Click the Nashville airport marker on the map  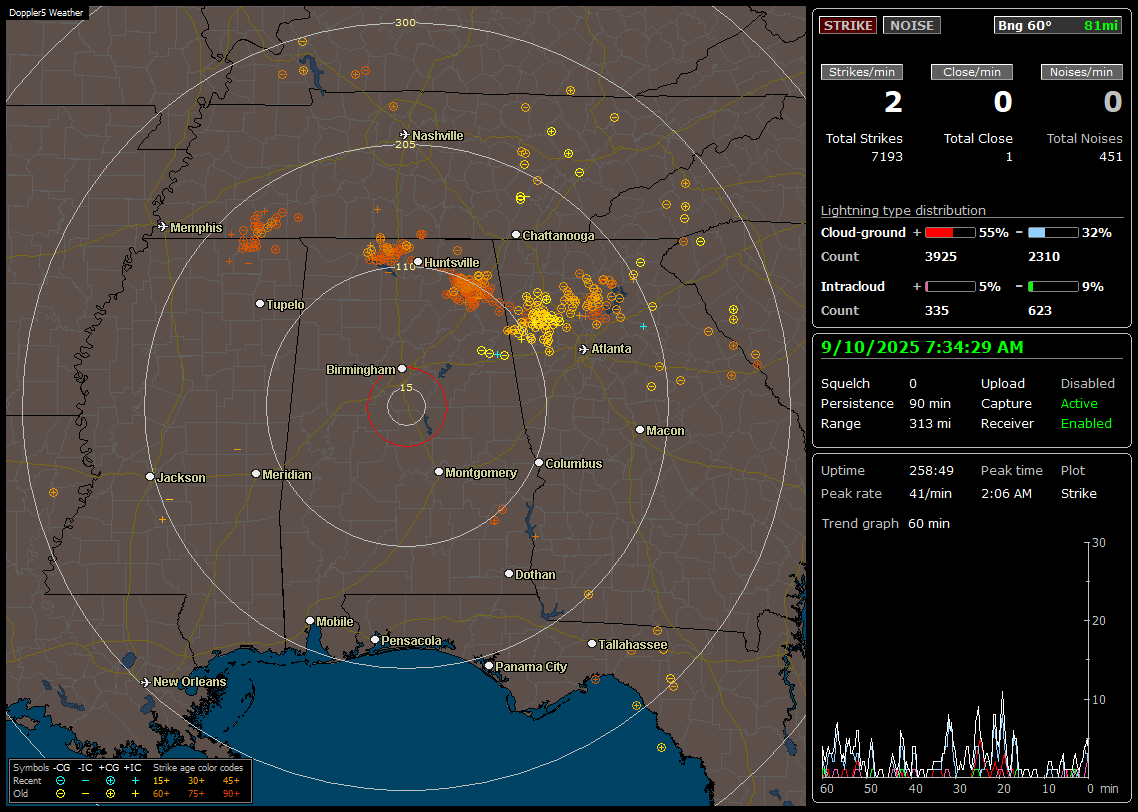tap(404, 135)
